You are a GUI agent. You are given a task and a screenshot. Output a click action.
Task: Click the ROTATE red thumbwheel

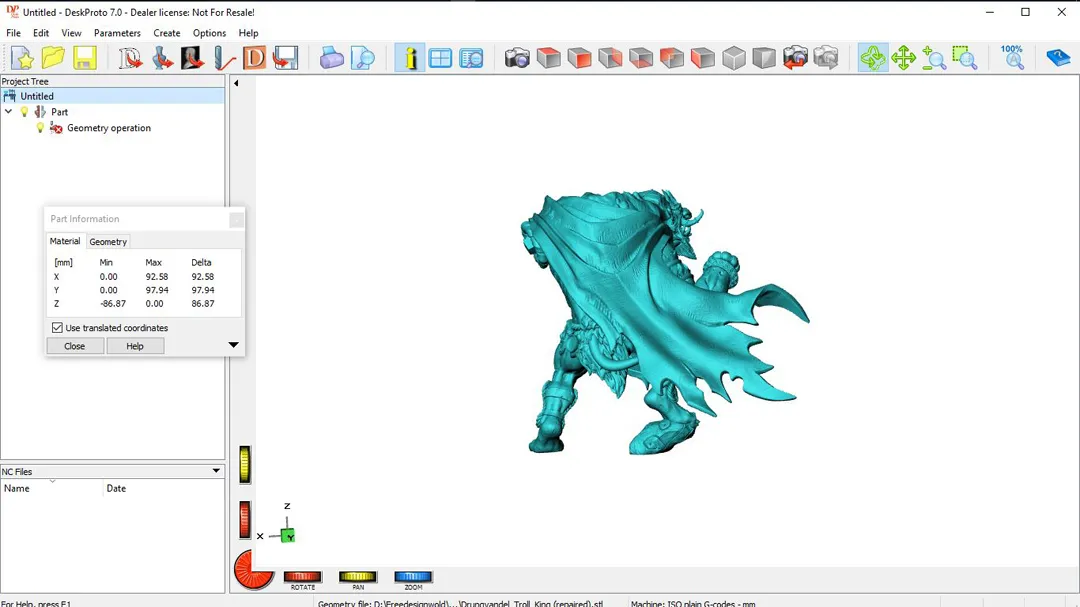[302, 577]
